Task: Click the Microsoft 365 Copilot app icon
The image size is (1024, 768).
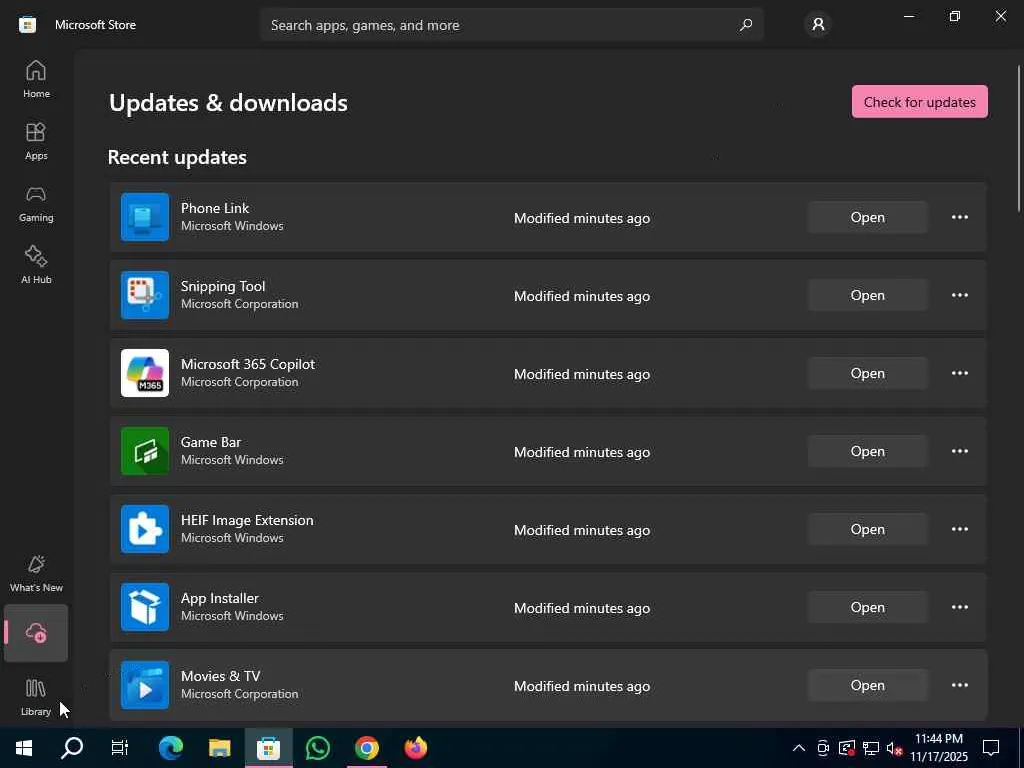Action: point(145,373)
